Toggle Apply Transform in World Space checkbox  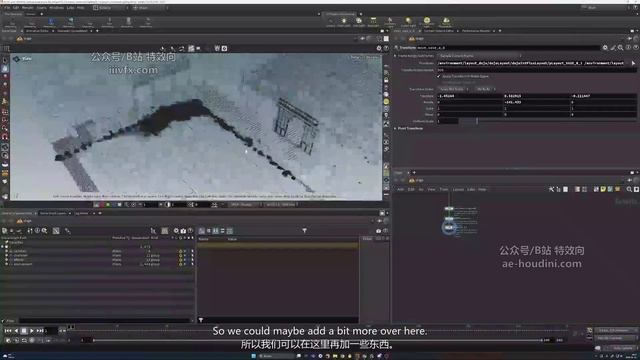click(x=439, y=76)
